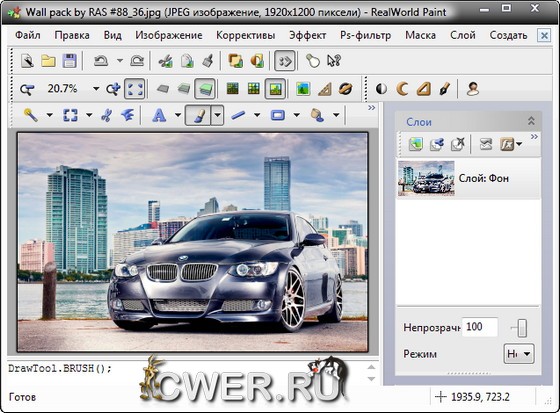560x413 pixels.
Task: Click the opacity value field 100
Action: pos(479,327)
